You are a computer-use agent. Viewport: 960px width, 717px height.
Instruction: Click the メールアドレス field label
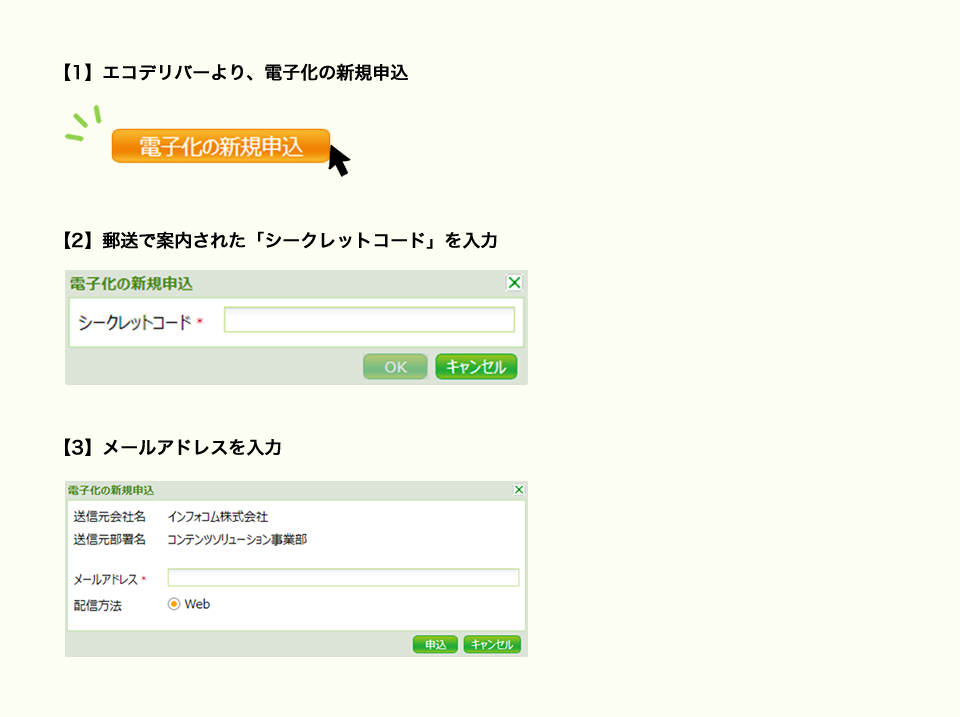[105, 579]
